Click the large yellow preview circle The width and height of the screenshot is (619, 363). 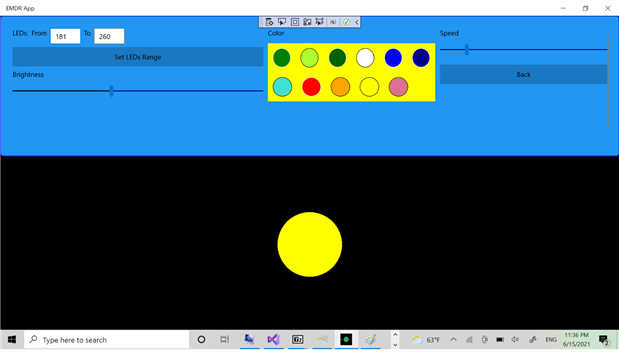(x=310, y=244)
